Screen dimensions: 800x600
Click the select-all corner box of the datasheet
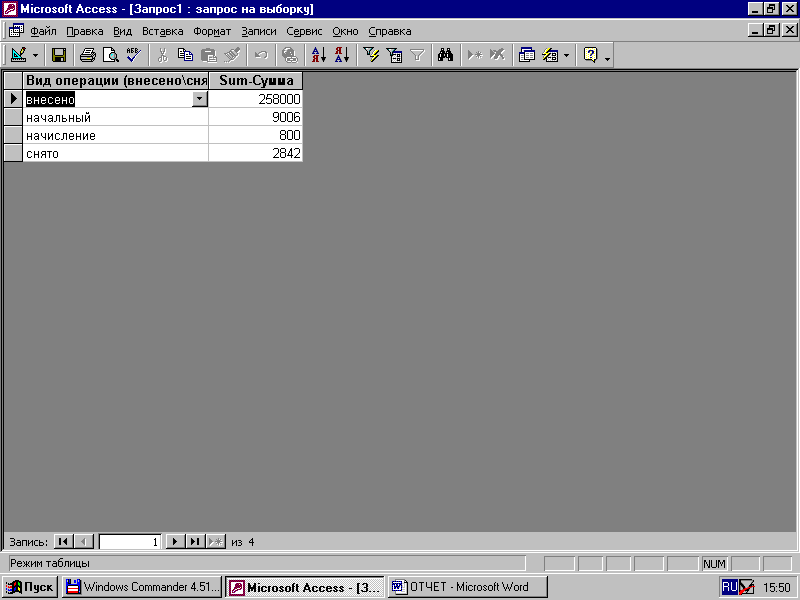(x=13, y=81)
